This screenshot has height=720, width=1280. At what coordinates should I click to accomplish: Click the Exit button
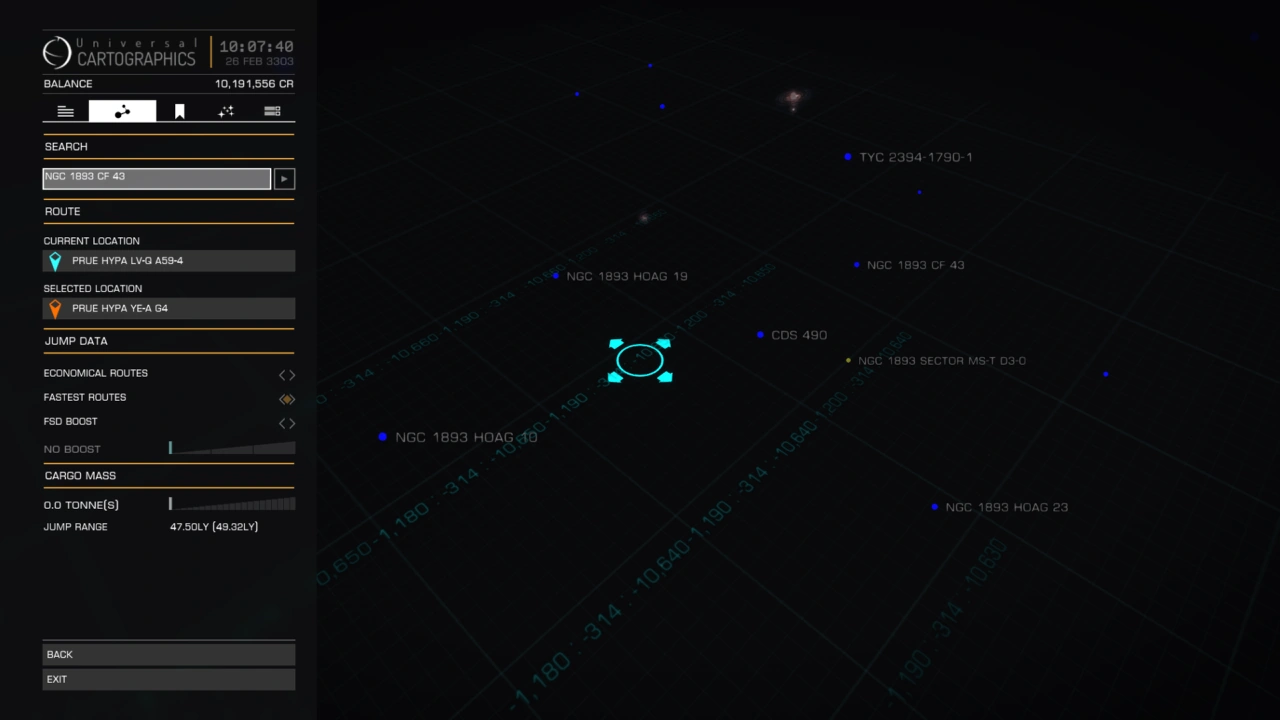pyautogui.click(x=169, y=679)
